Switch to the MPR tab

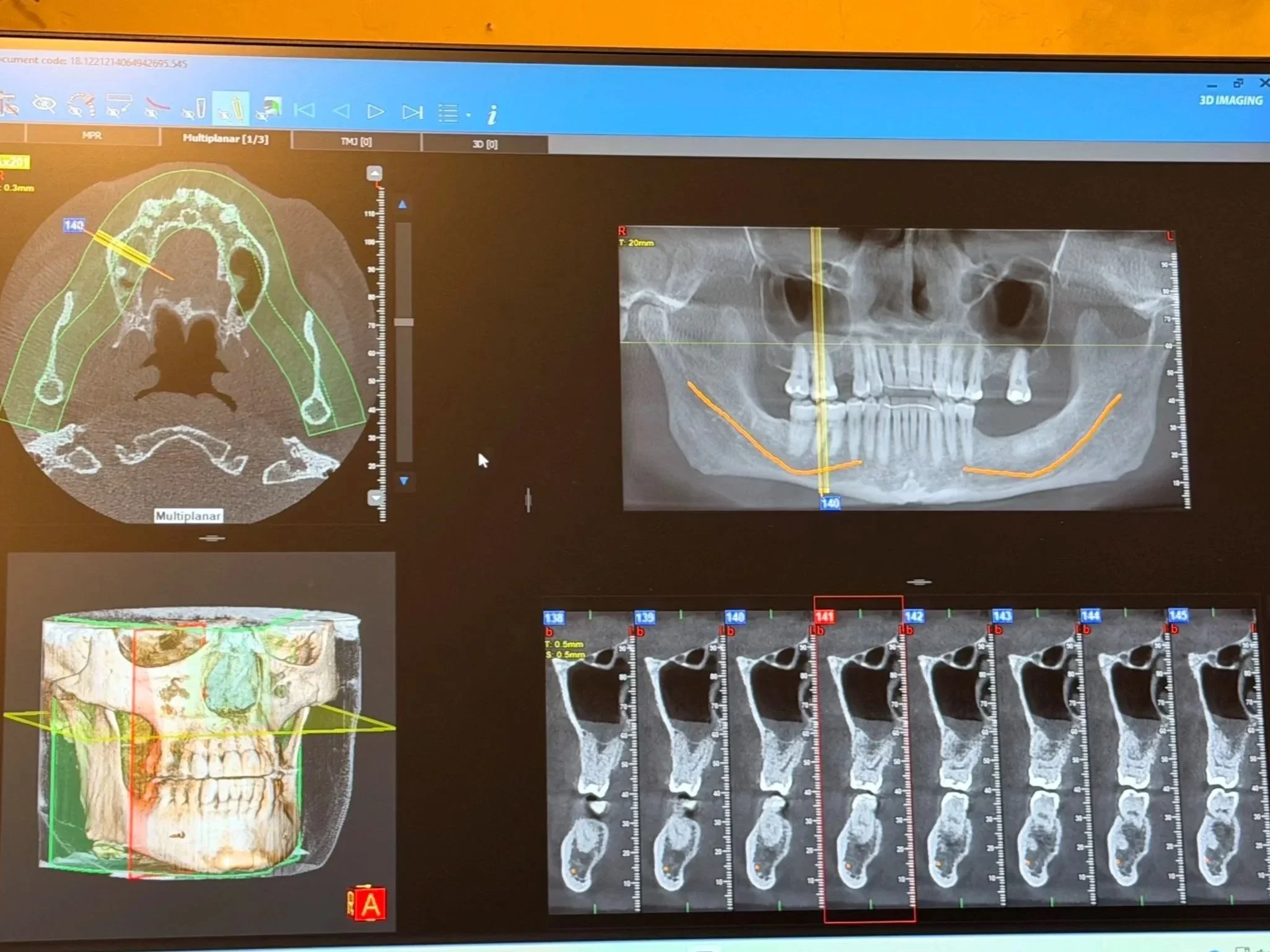[92, 135]
